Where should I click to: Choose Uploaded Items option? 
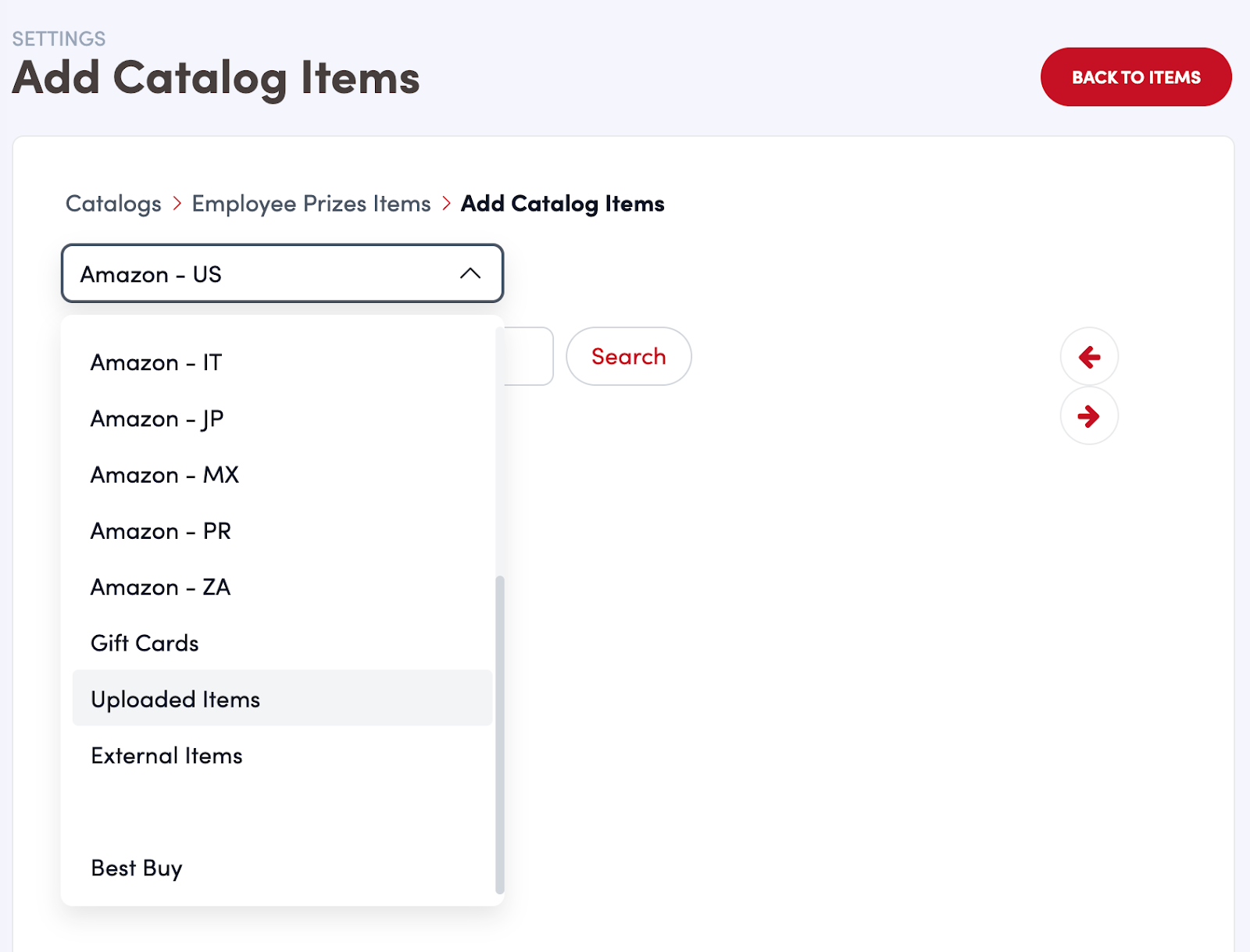coord(176,699)
